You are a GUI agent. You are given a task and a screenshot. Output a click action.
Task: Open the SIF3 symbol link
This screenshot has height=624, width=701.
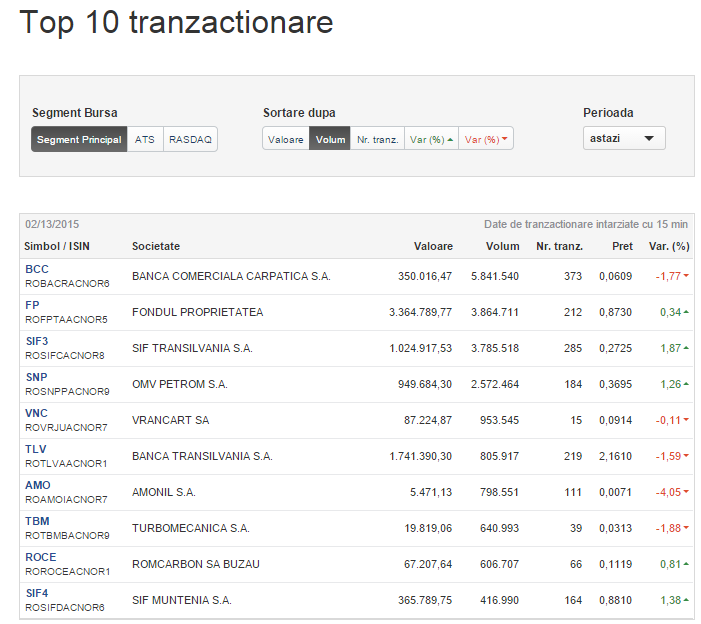[37, 341]
